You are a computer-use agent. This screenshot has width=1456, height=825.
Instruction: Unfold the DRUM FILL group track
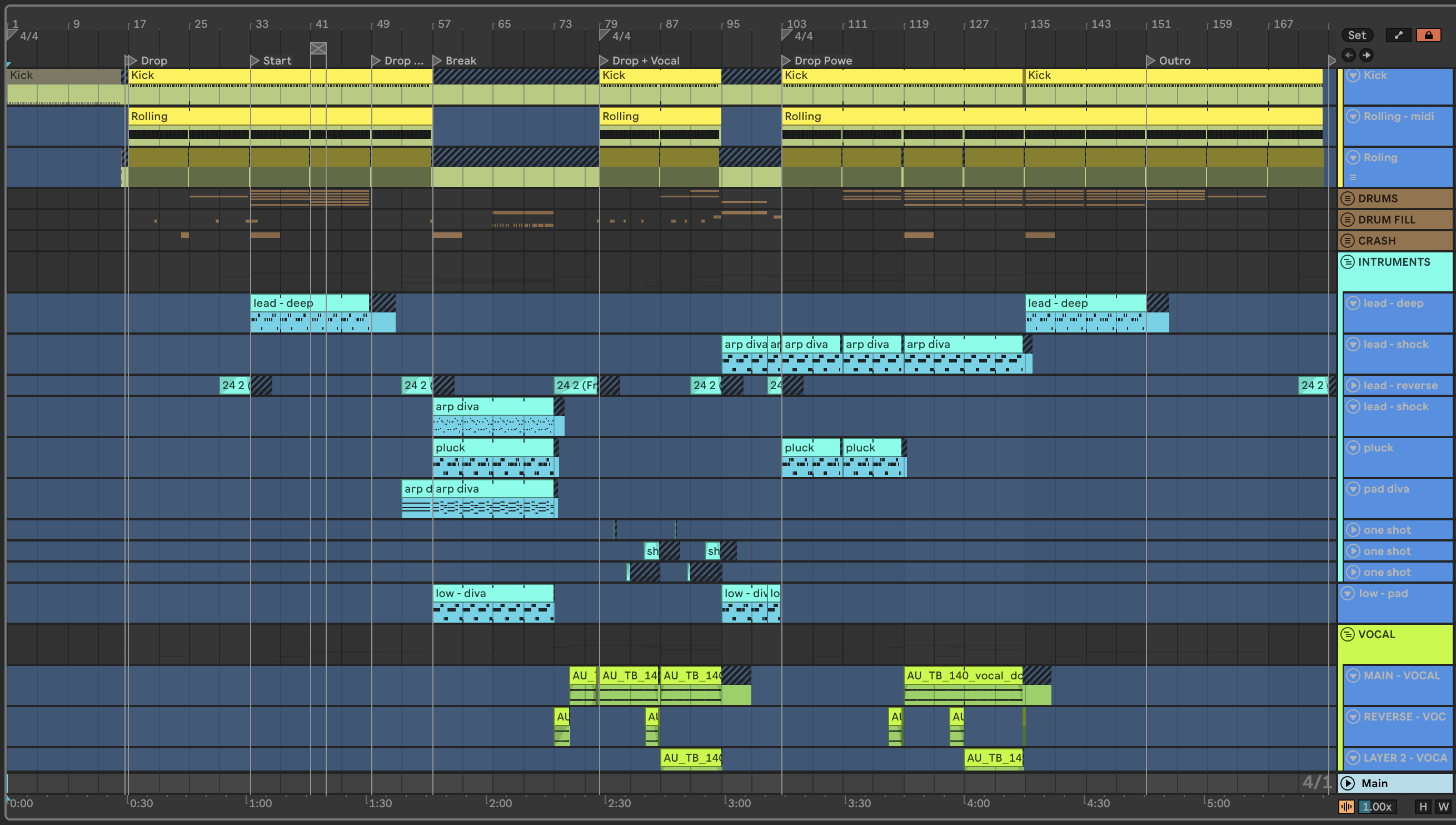click(1348, 219)
